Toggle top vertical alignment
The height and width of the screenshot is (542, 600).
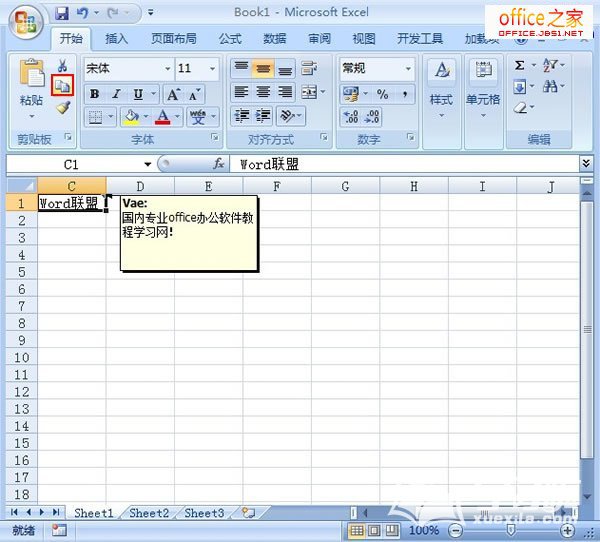pyautogui.click(x=241, y=69)
